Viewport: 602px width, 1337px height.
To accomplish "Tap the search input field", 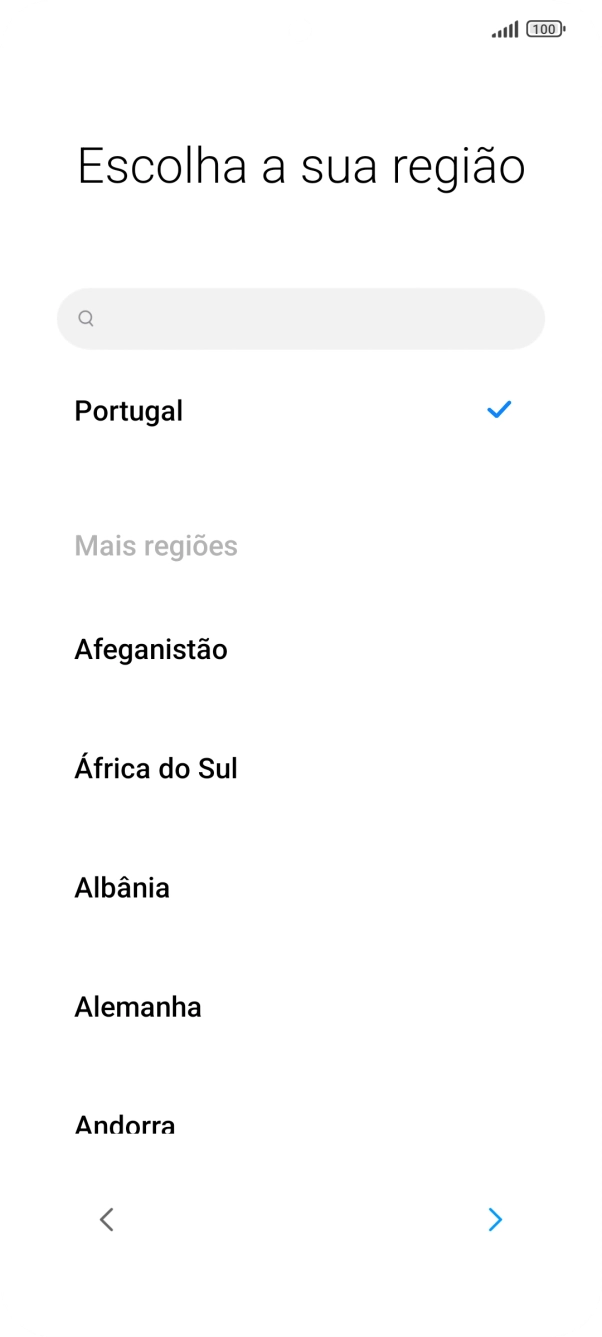I will pyautogui.click(x=300, y=318).
